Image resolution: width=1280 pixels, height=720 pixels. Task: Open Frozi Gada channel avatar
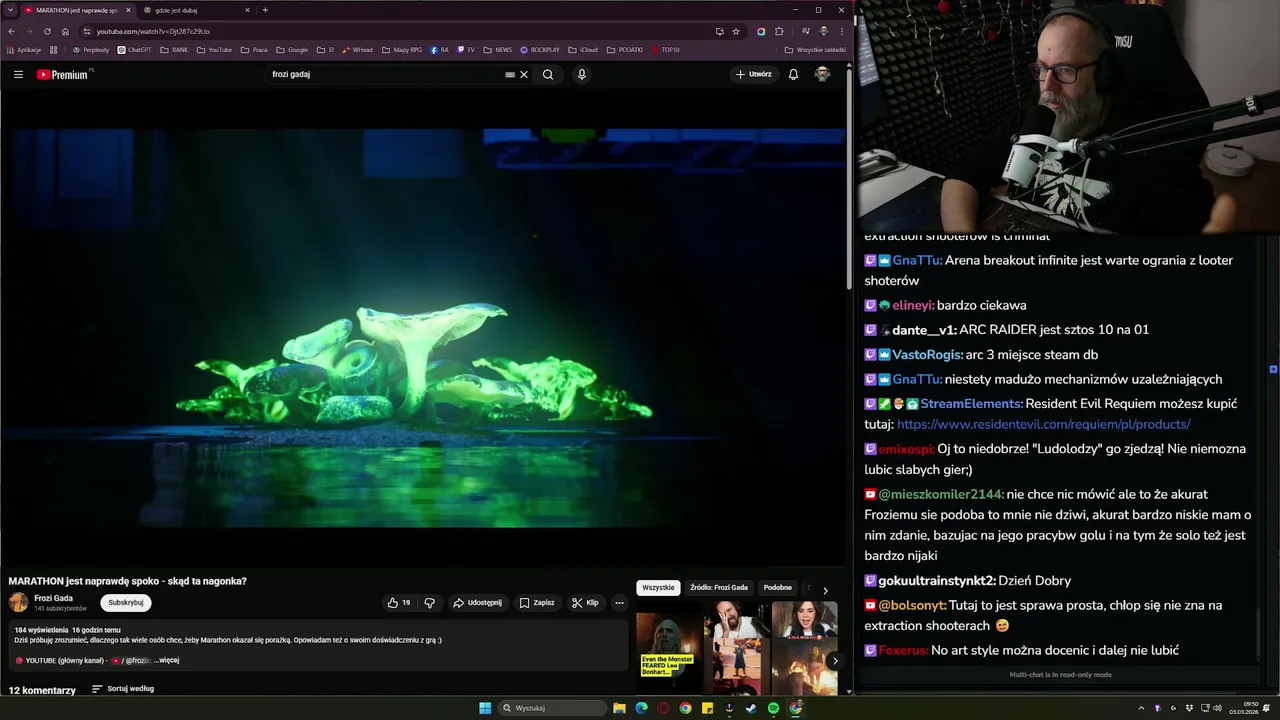click(x=19, y=602)
